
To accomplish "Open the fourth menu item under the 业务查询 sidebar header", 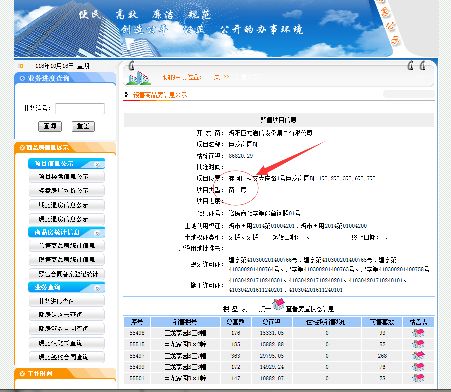I will (x=67, y=343).
